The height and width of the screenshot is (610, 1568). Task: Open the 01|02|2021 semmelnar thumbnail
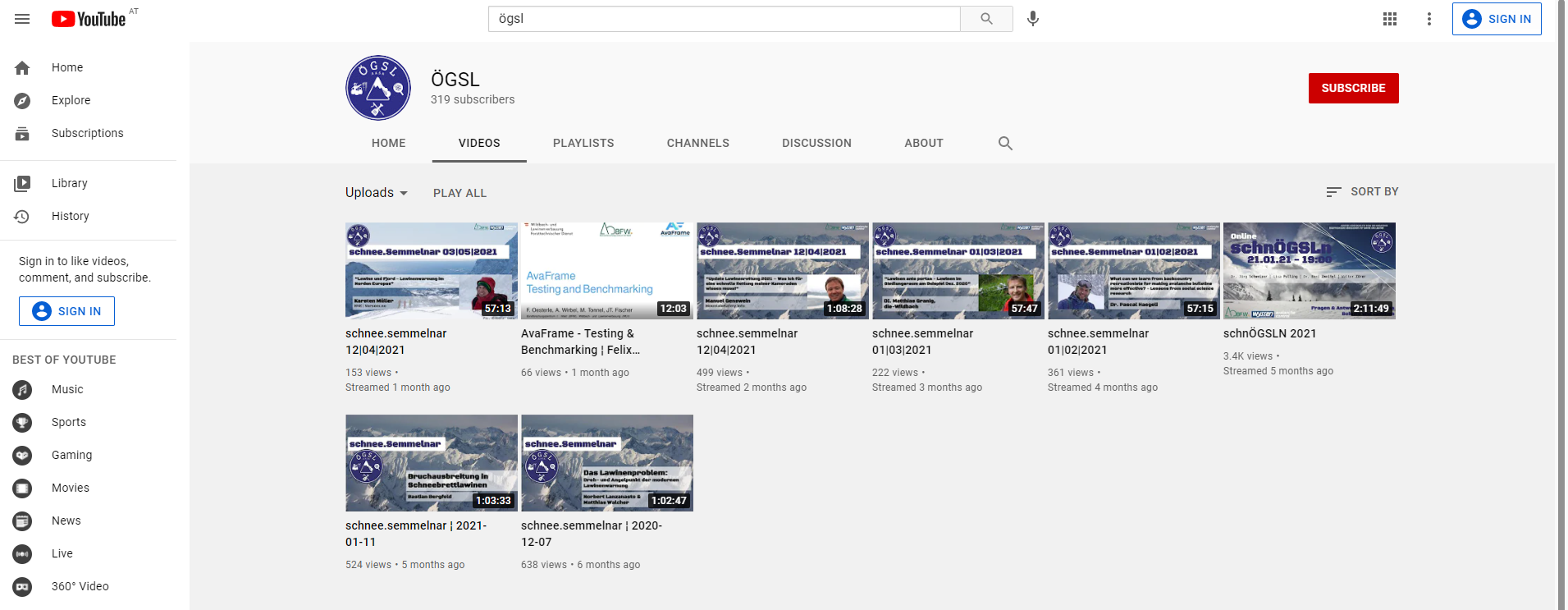tap(1134, 271)
